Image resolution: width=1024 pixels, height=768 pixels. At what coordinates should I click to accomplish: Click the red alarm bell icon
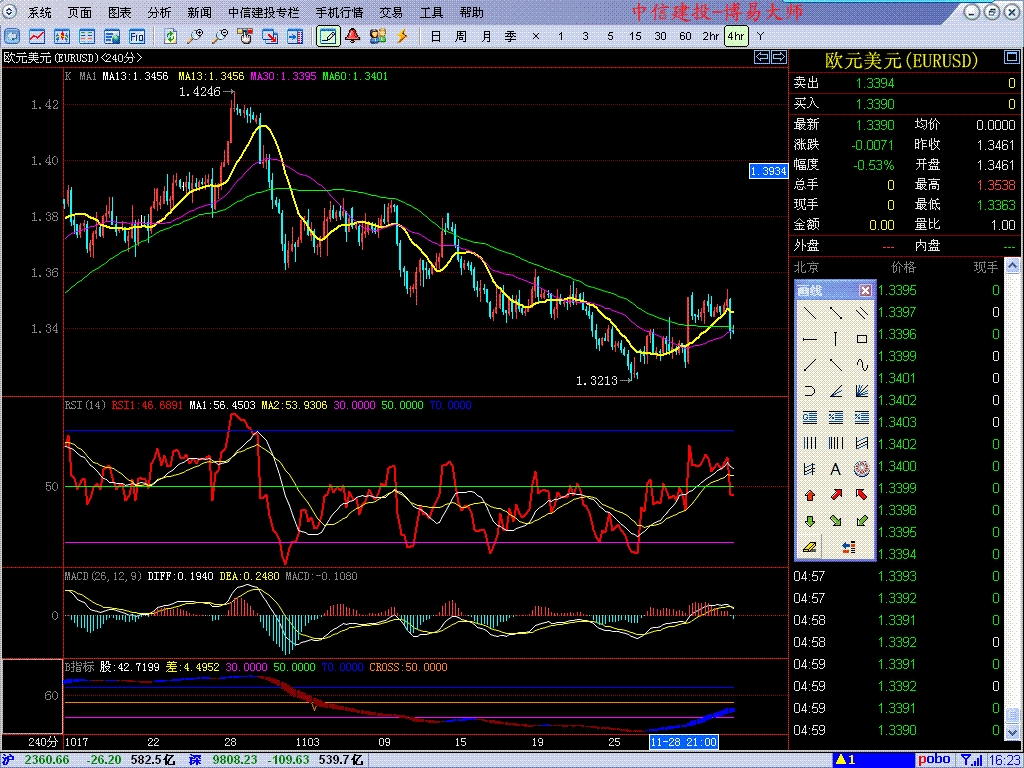(x=352, y=37)
